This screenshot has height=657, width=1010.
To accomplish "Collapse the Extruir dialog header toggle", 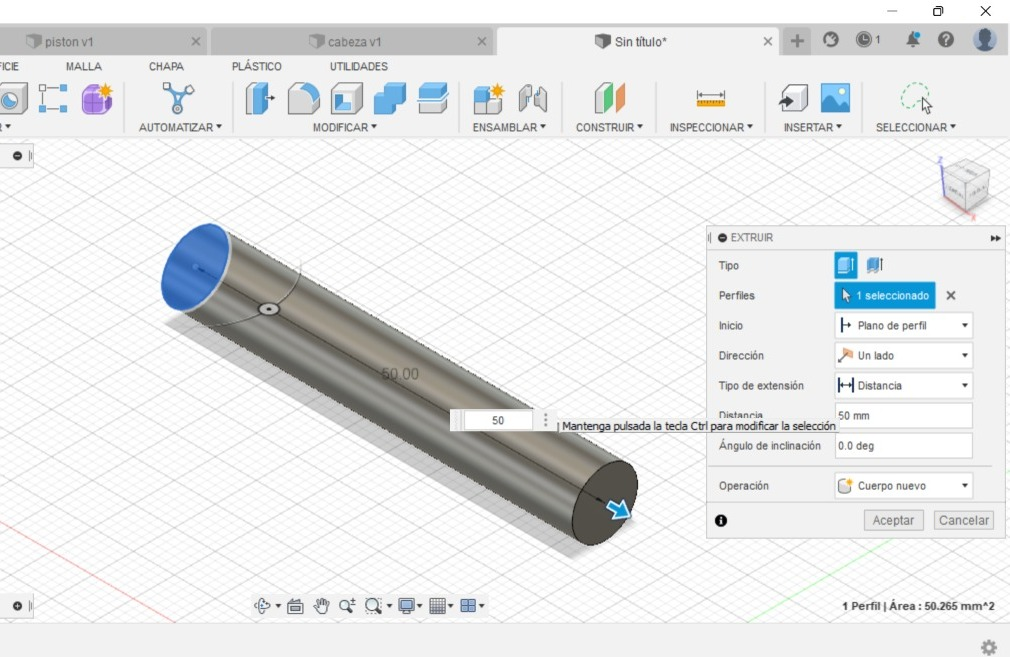I will tap(723, 238).
